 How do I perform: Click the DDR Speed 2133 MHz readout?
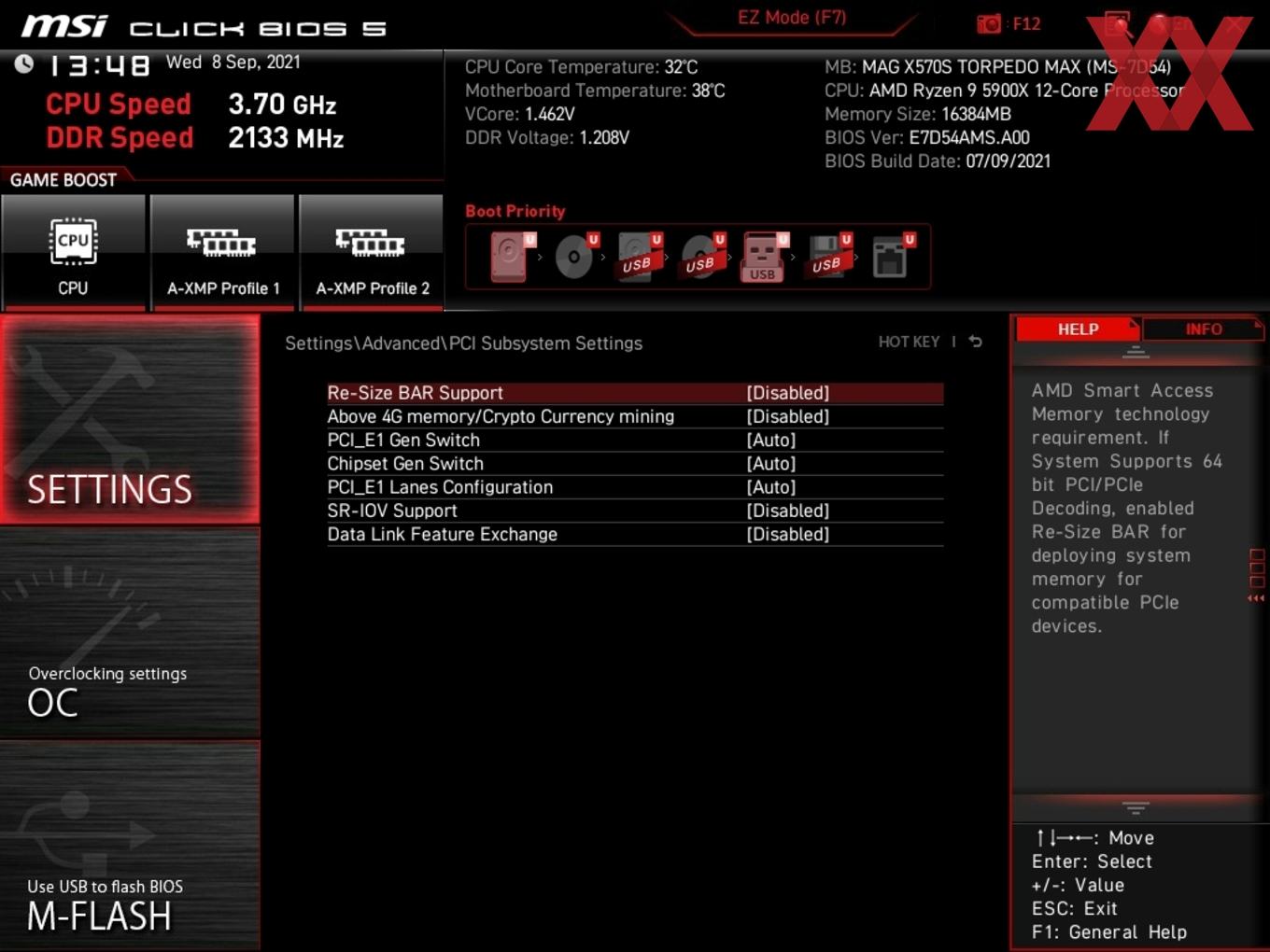[x=195, y=137]
